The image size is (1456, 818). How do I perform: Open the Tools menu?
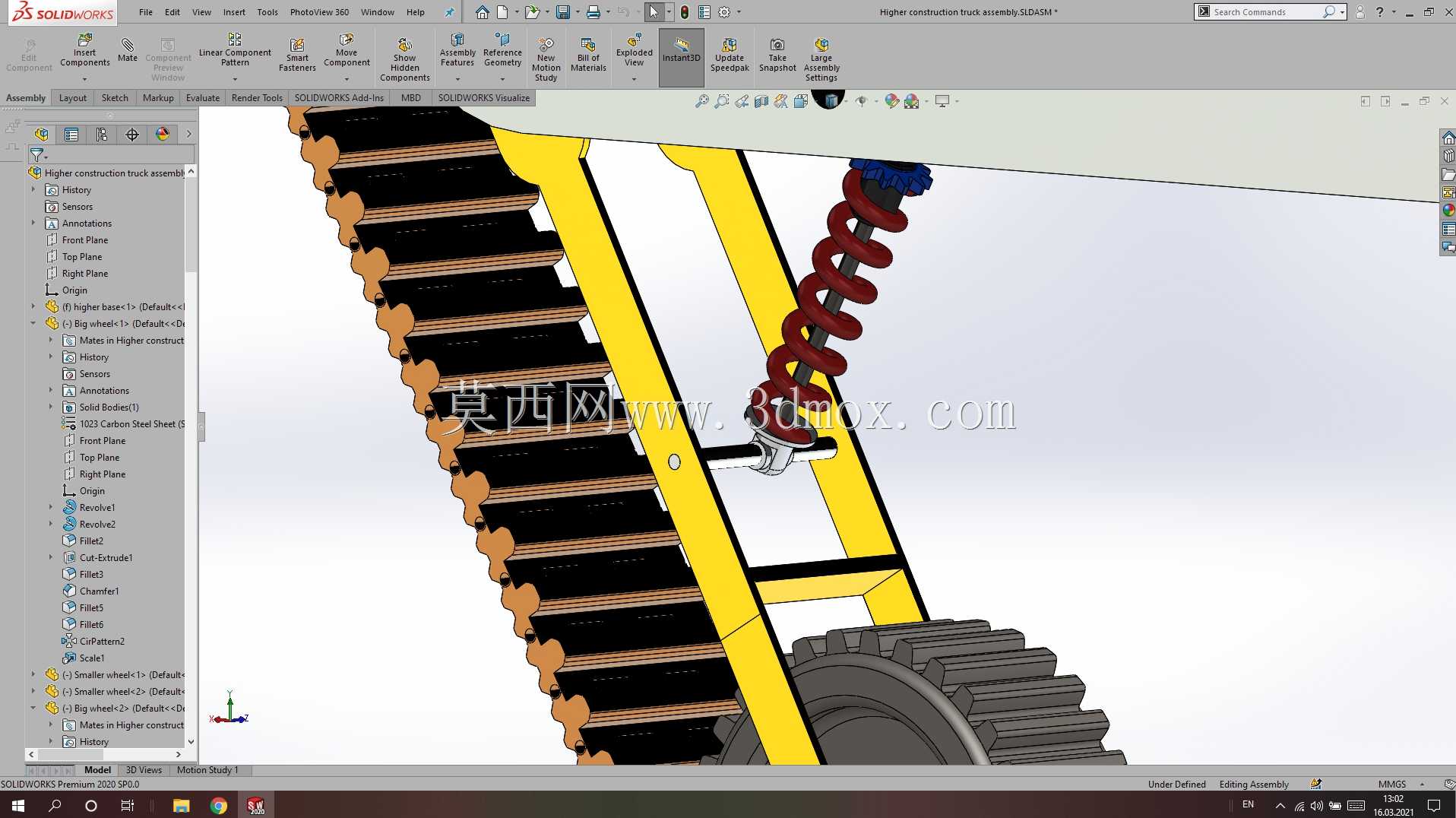[267, 12]
